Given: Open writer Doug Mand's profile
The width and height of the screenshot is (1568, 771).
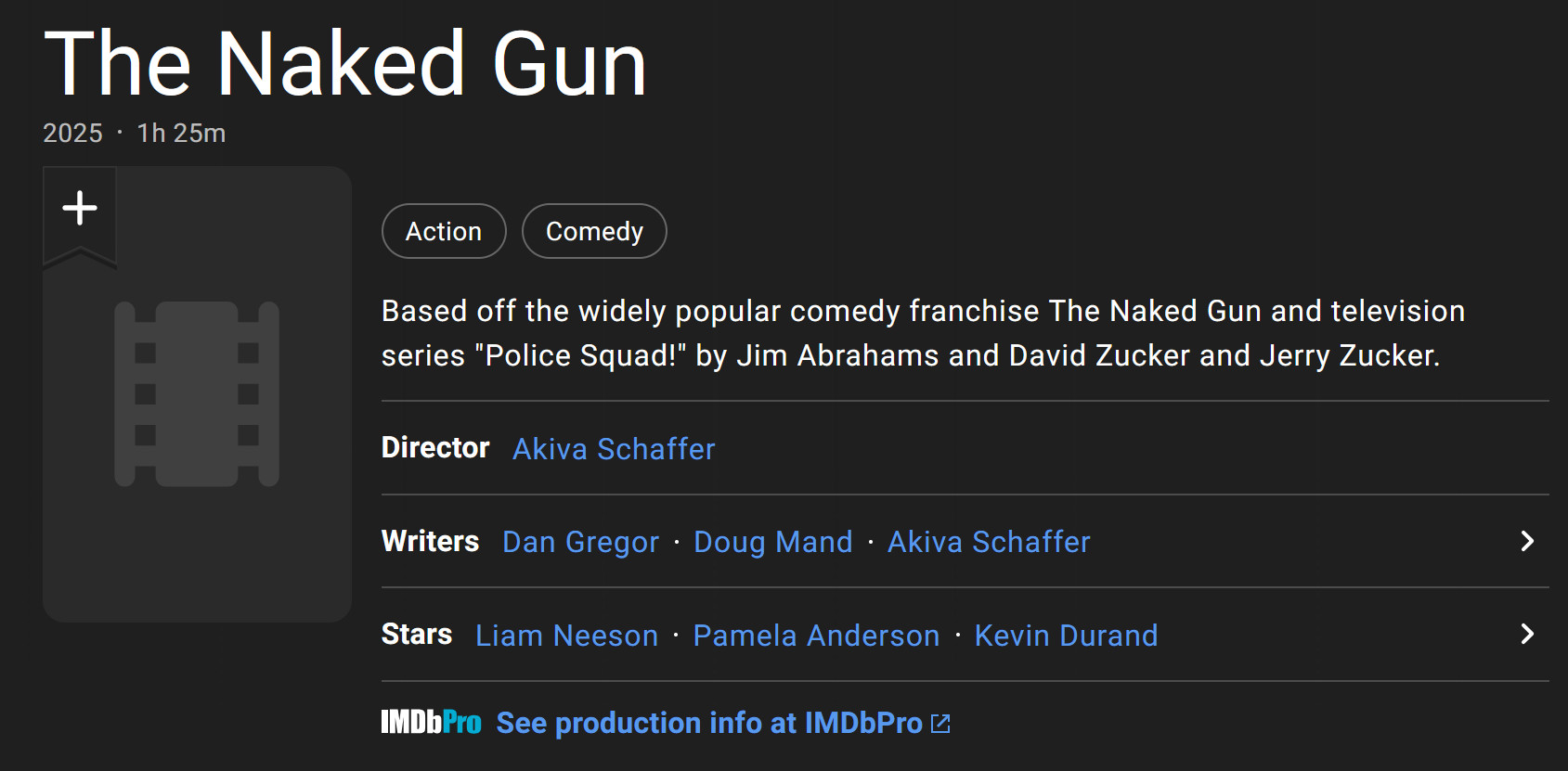Looking at the screenshot, I should (772, 542).
